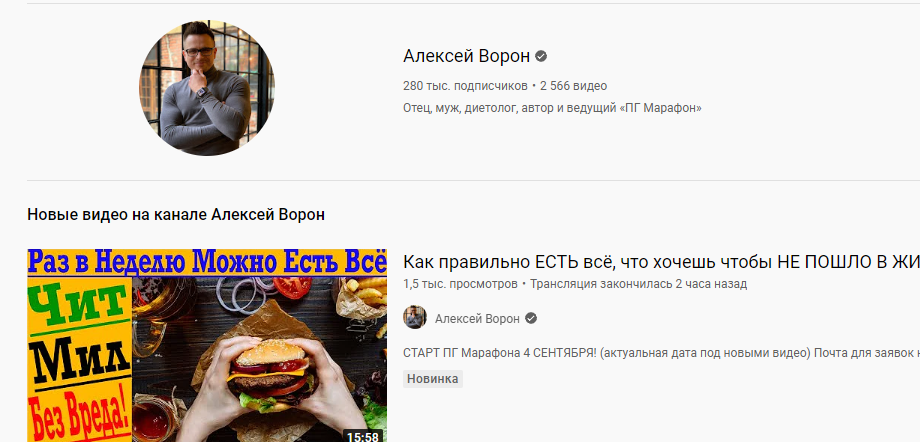Click the Новинка badge
The image size is (920, 442).
(x=433, y=379)
